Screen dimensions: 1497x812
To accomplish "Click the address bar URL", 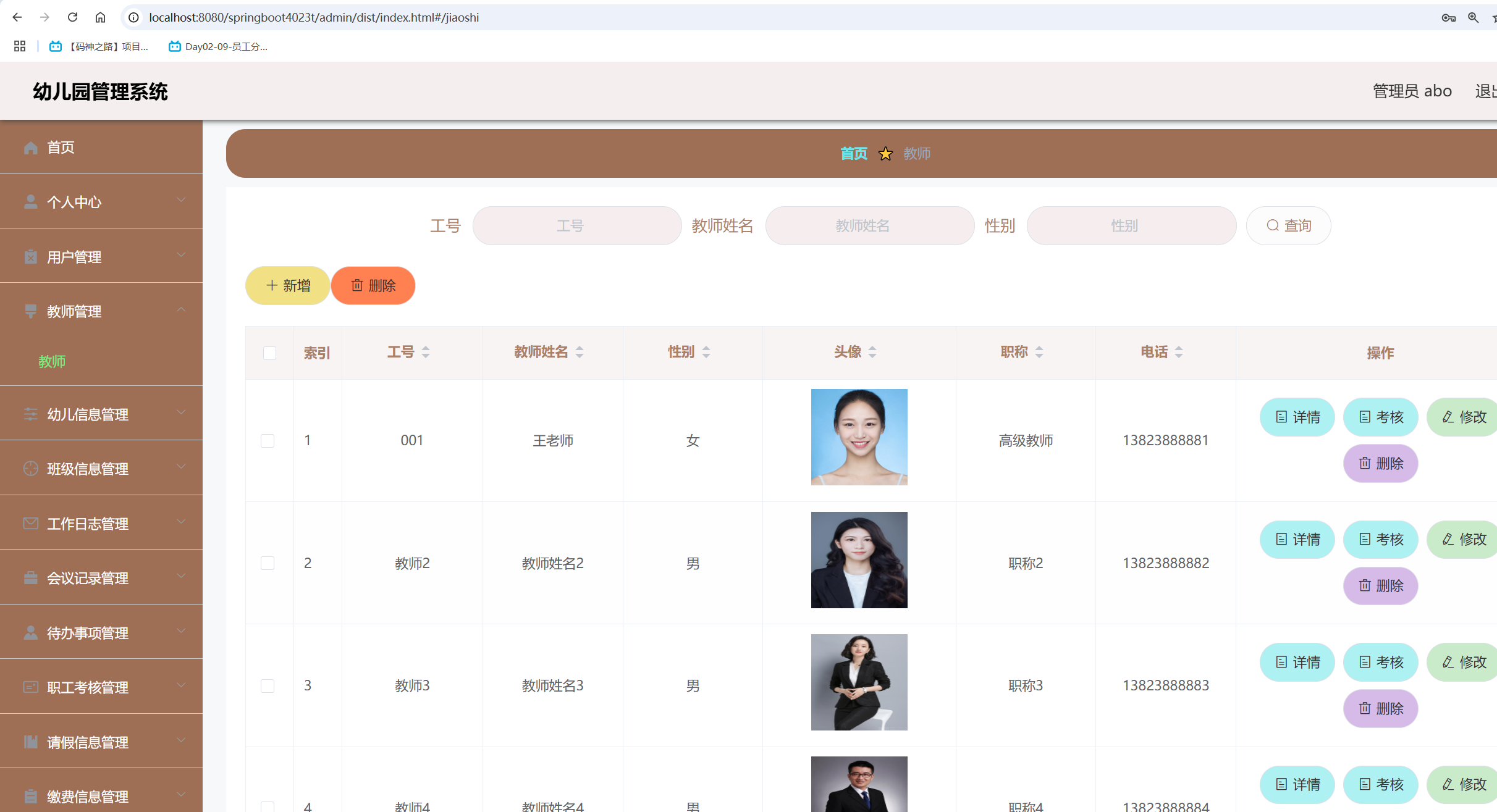I will click(x=314, y=17).
